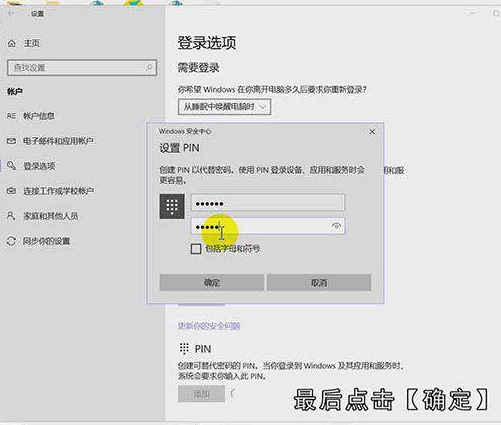Click the 取消 button

(x=319, y=283)
